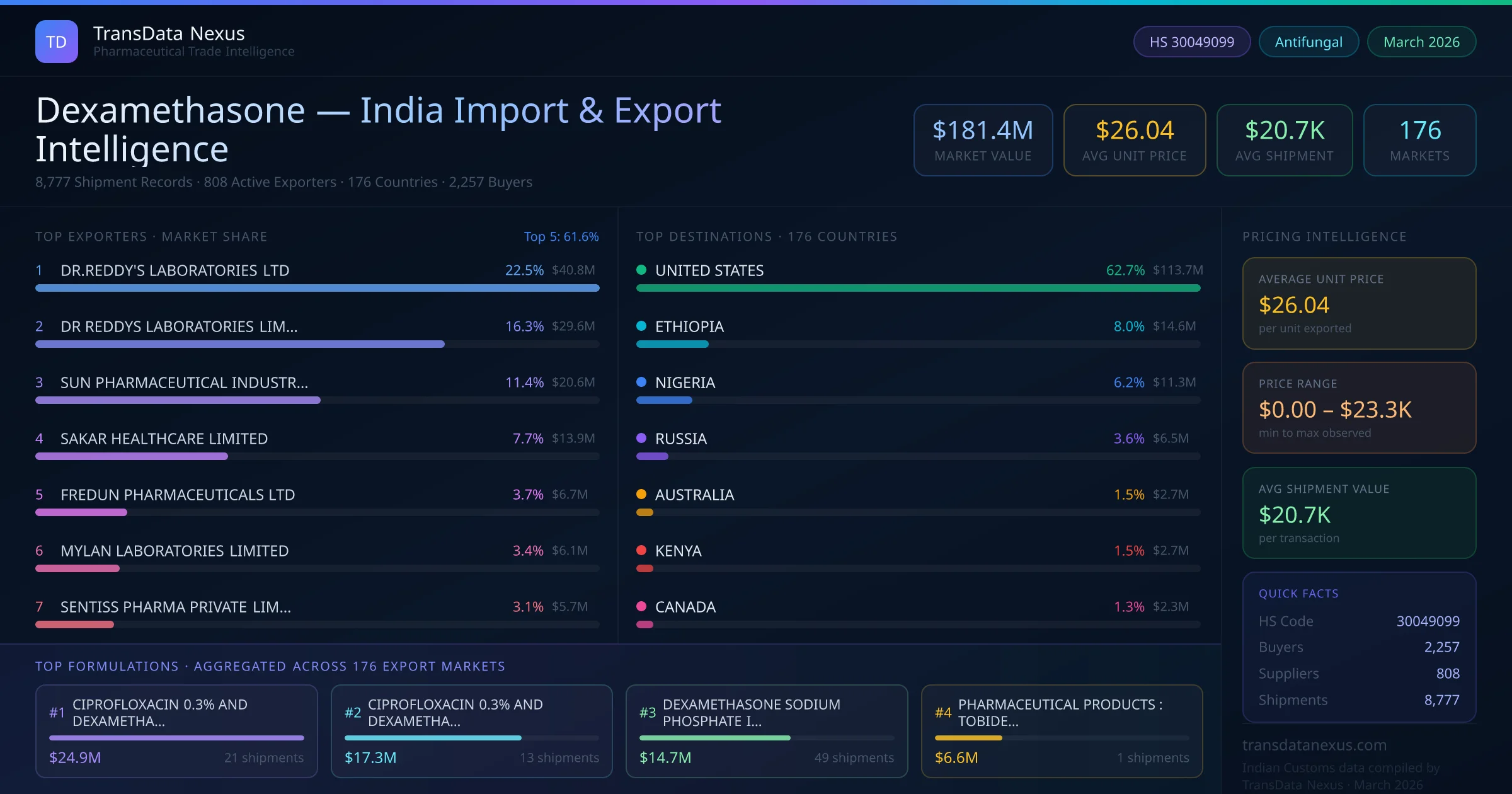Open the $181.4M Market Value card

click(x=983, y=140)
